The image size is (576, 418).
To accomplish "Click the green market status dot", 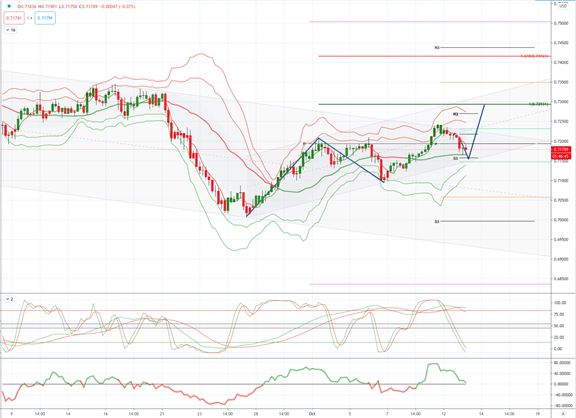I will pyautogui.click(x=9, y=6).
